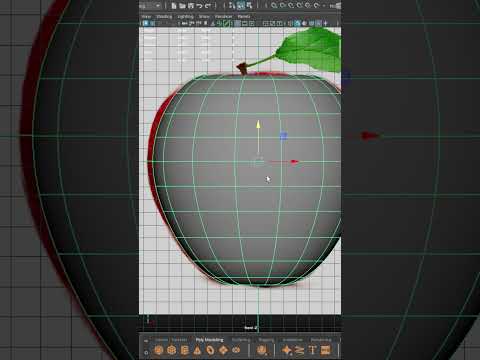Click the move manipulator center handle
Image resolution: width=480 pixels, height=360 pixels.
pyautogui.click(x=257, y=162)
